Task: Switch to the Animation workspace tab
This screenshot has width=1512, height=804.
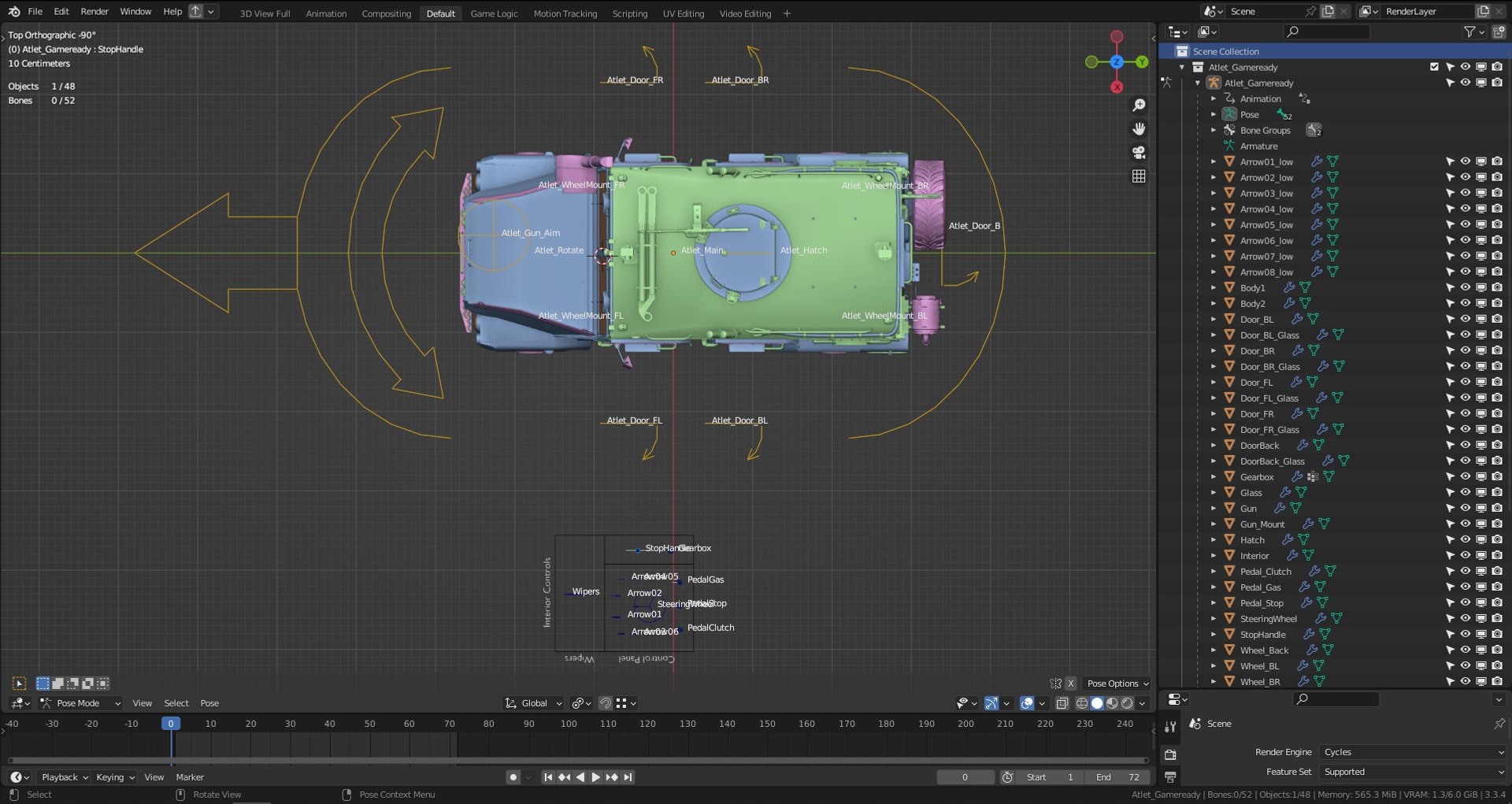Action: pos(326,13)
